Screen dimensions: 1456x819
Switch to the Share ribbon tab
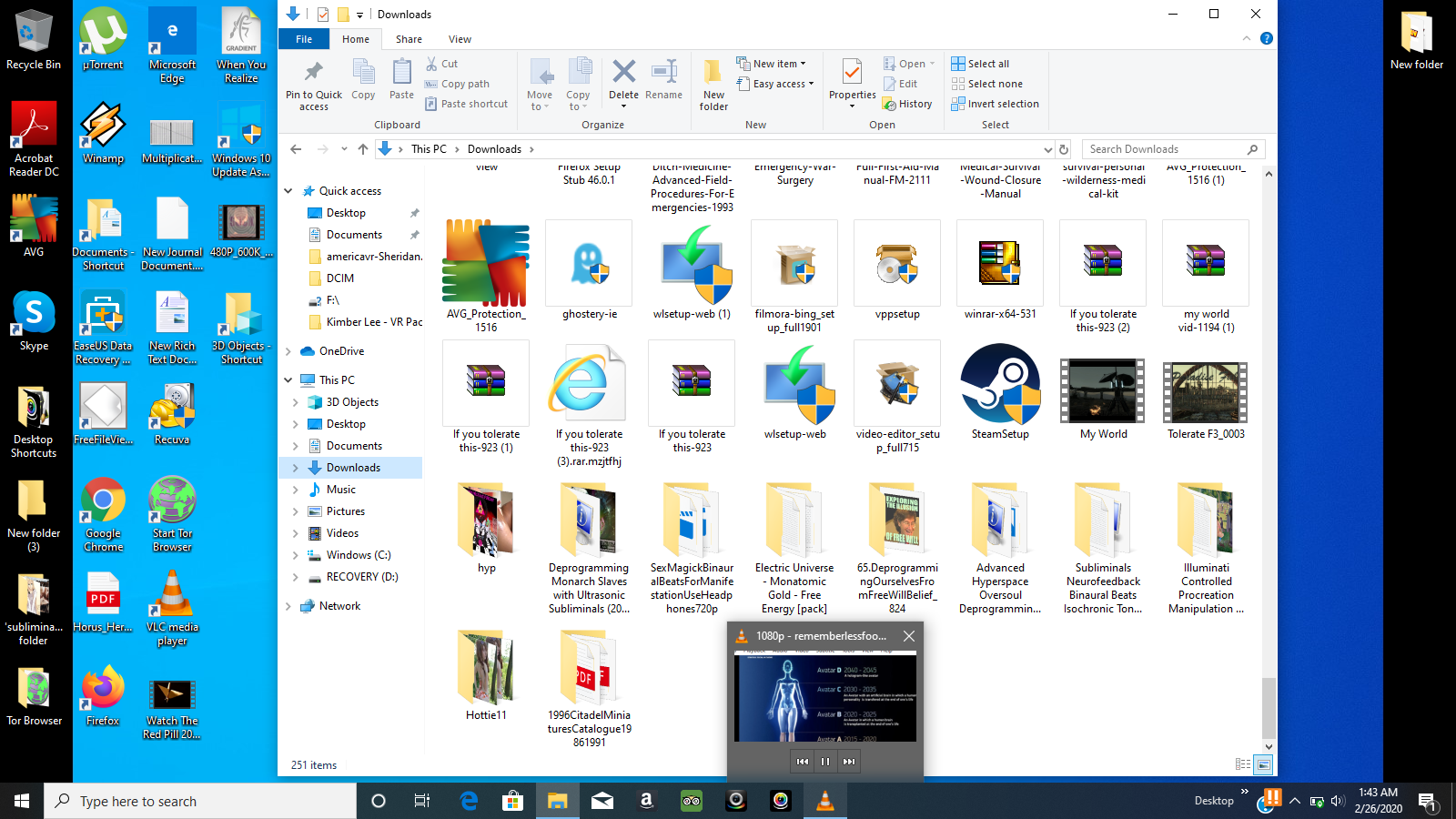click(x=409, y=39)
